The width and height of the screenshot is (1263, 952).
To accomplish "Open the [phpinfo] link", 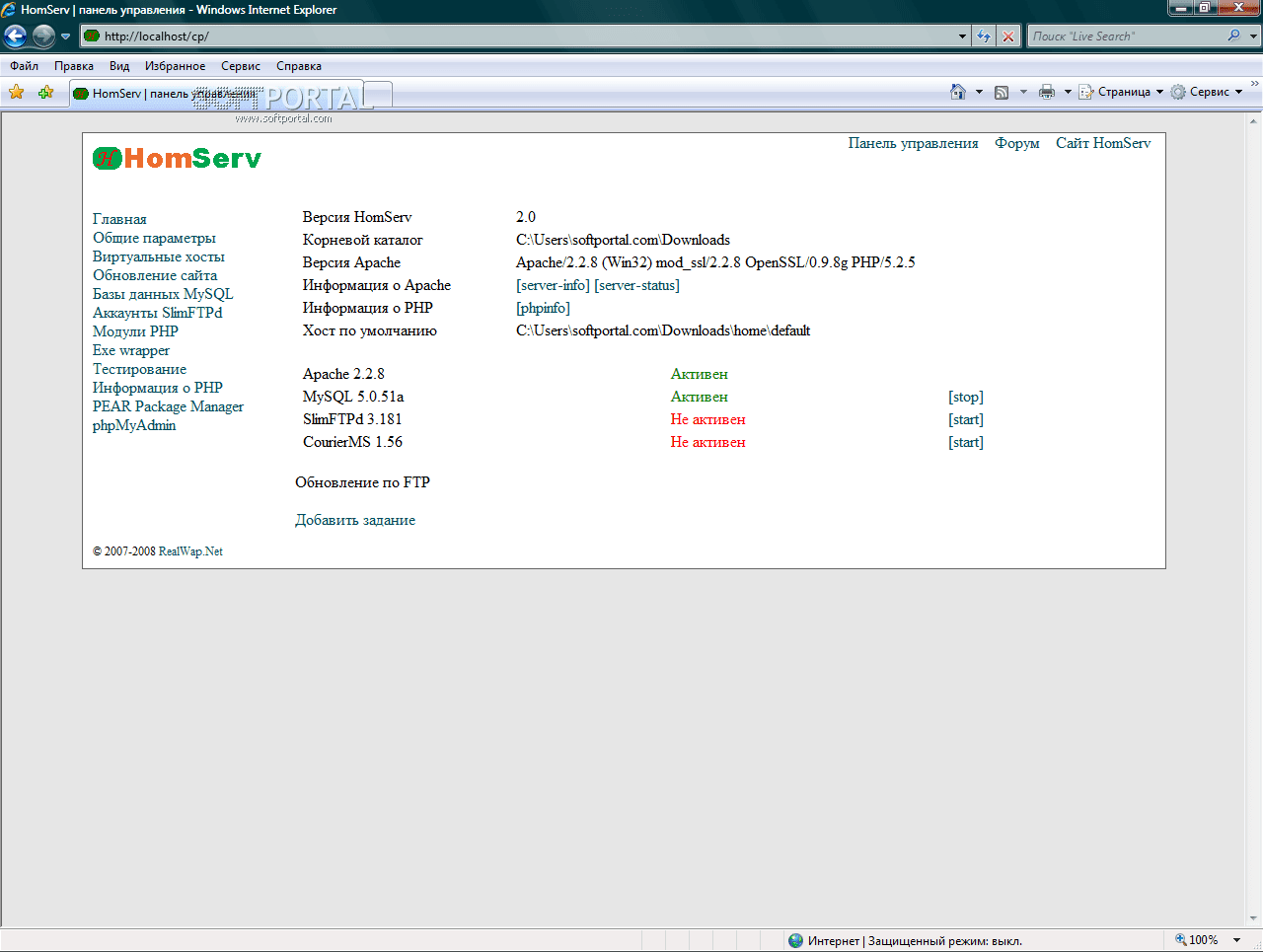I will coord(543,308).
